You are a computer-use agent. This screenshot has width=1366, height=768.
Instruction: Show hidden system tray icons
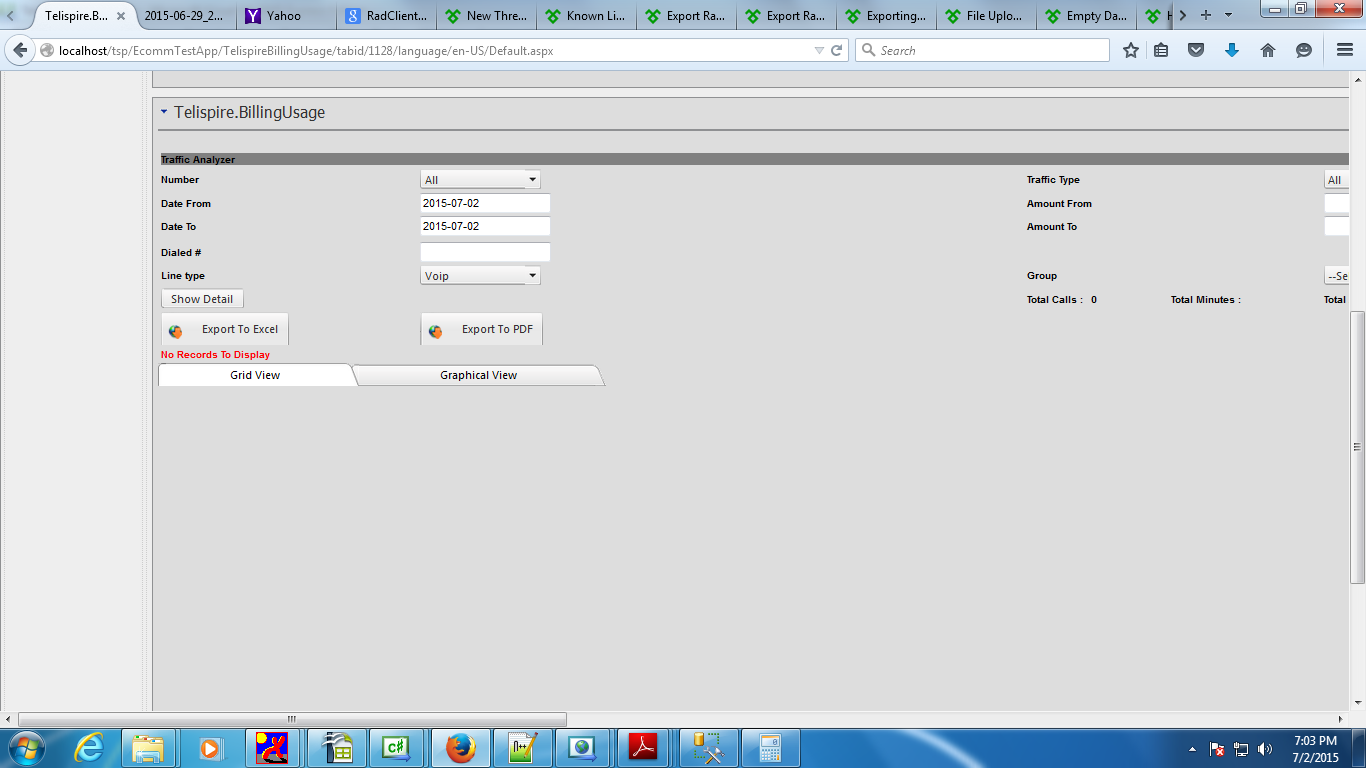1192,748
